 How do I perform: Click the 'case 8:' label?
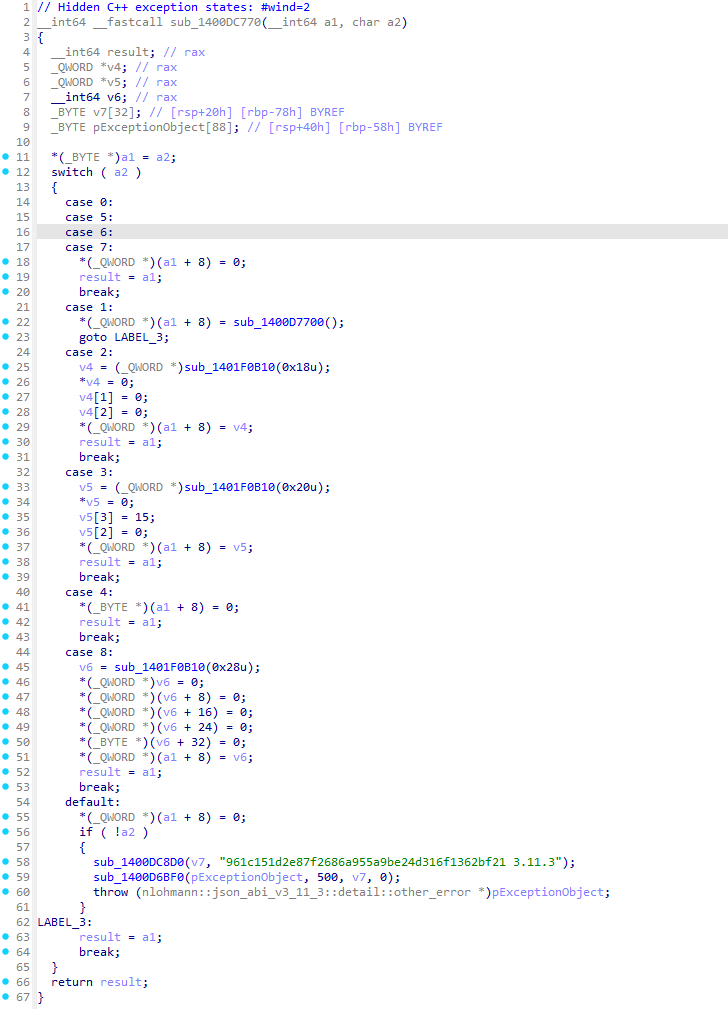[x=89, y=653]
